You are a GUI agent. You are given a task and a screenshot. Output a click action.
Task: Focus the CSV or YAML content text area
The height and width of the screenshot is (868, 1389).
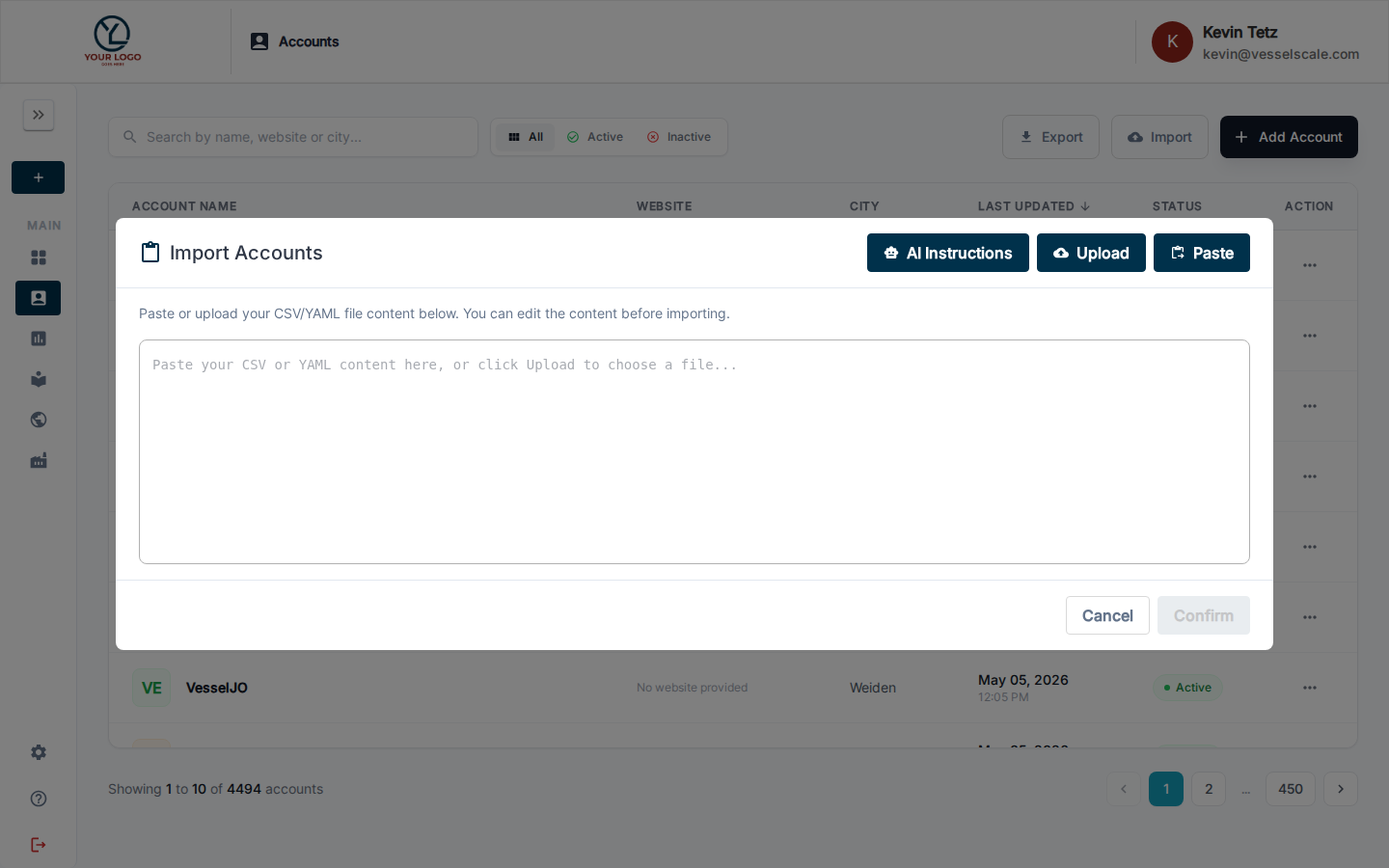pyautogui.click(x=694, y=451)
